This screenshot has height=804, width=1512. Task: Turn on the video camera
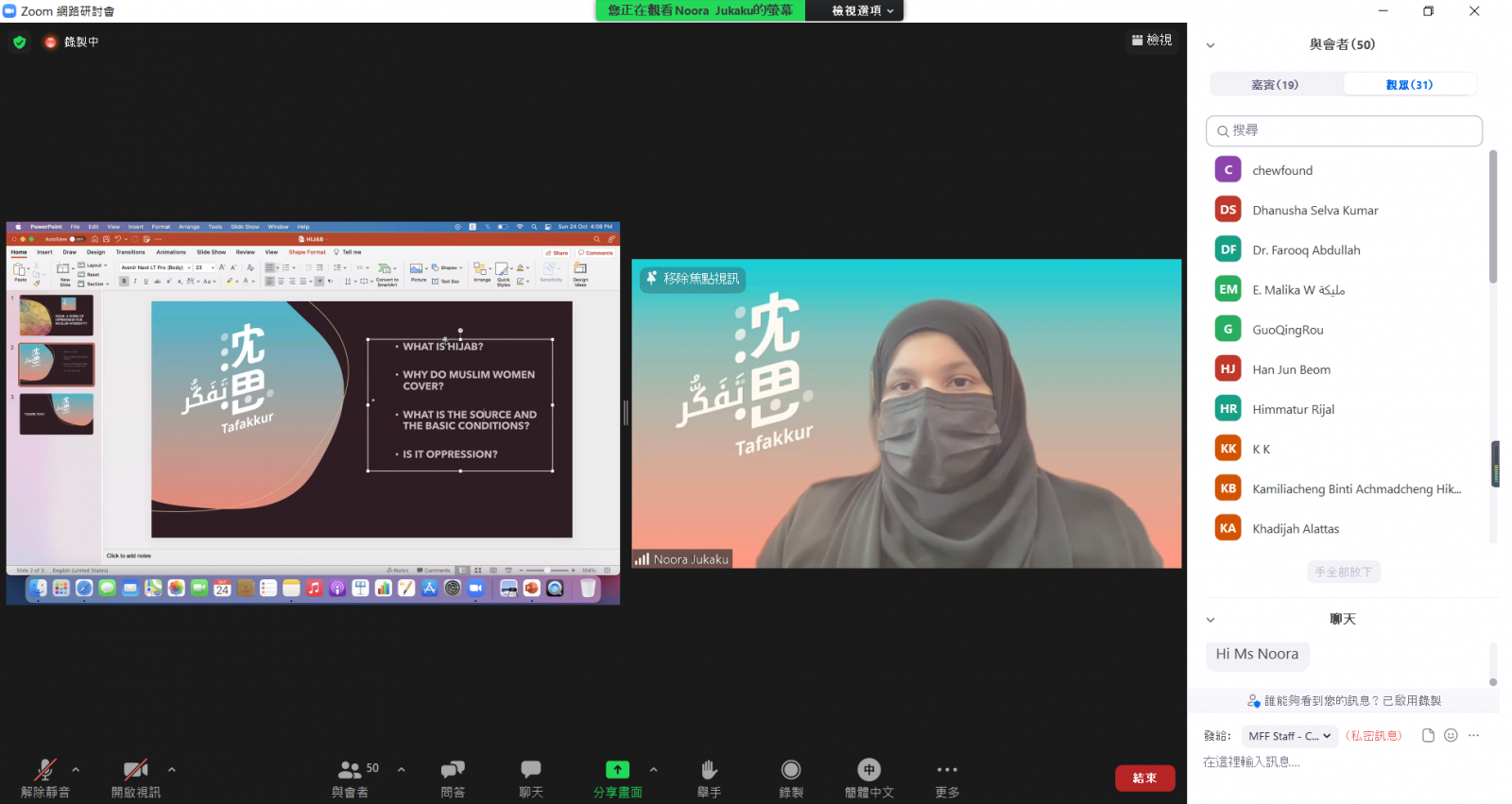[x=135, y=770]
